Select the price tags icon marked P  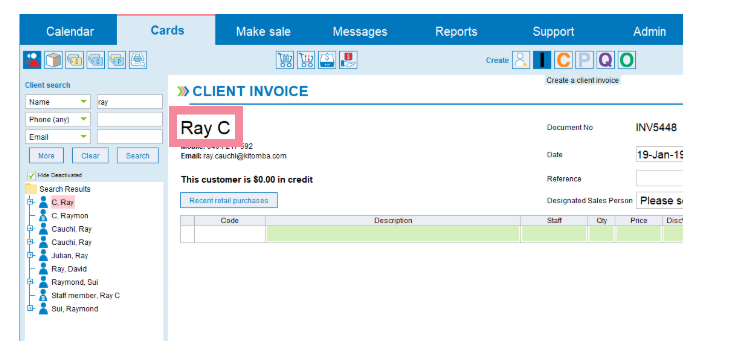coord(117,60)
